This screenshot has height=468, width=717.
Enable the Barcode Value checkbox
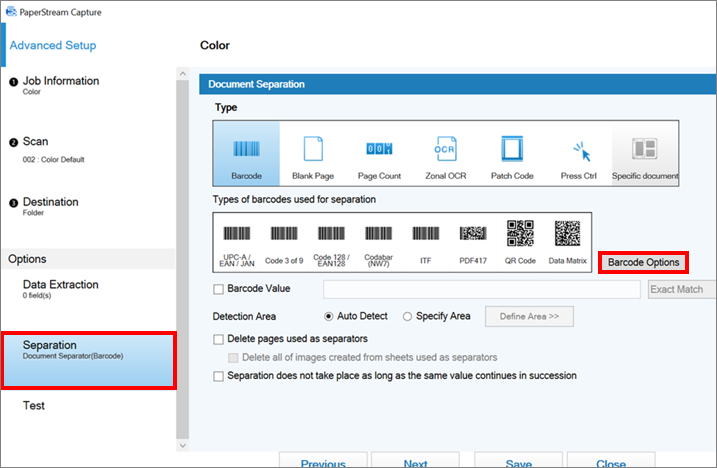pos(219,289)
